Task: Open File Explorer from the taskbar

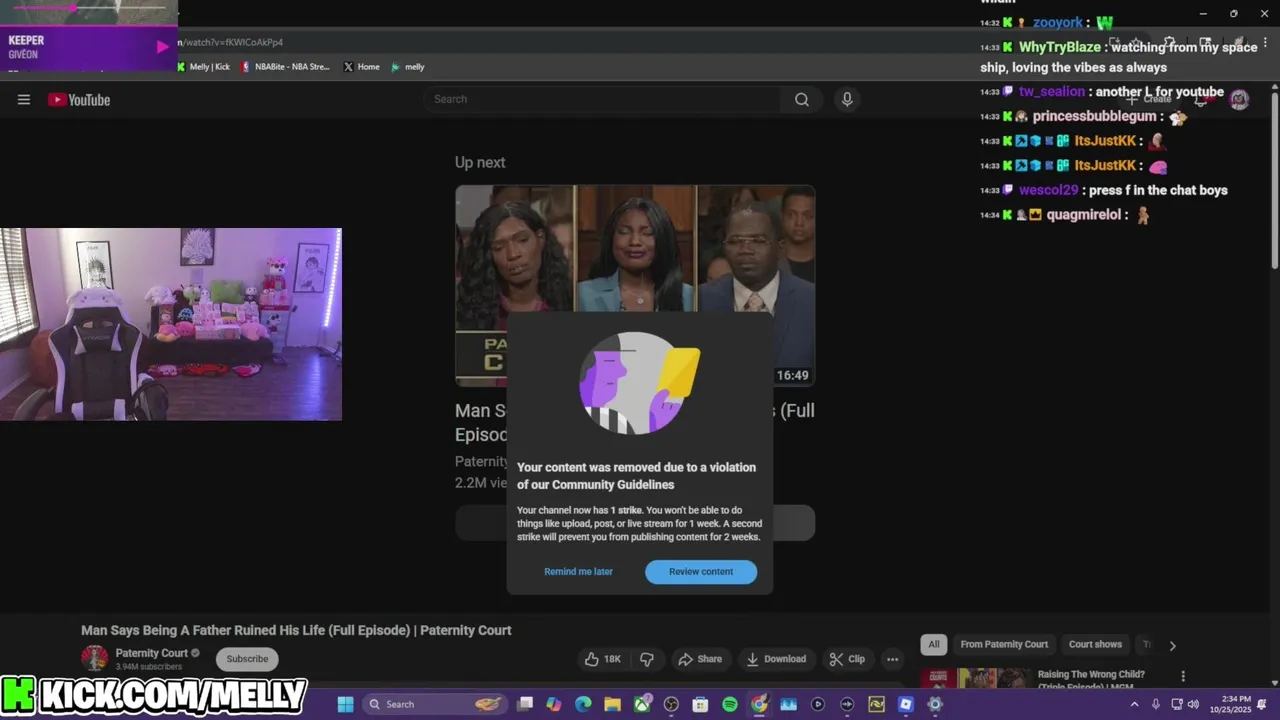Action: pyautogui.click(x=612, y=704)
